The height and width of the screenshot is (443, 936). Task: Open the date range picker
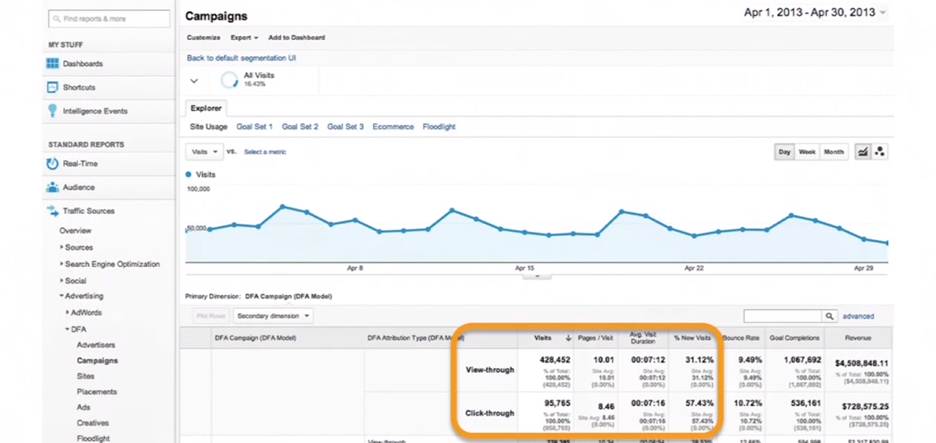[x=816, y=13]
